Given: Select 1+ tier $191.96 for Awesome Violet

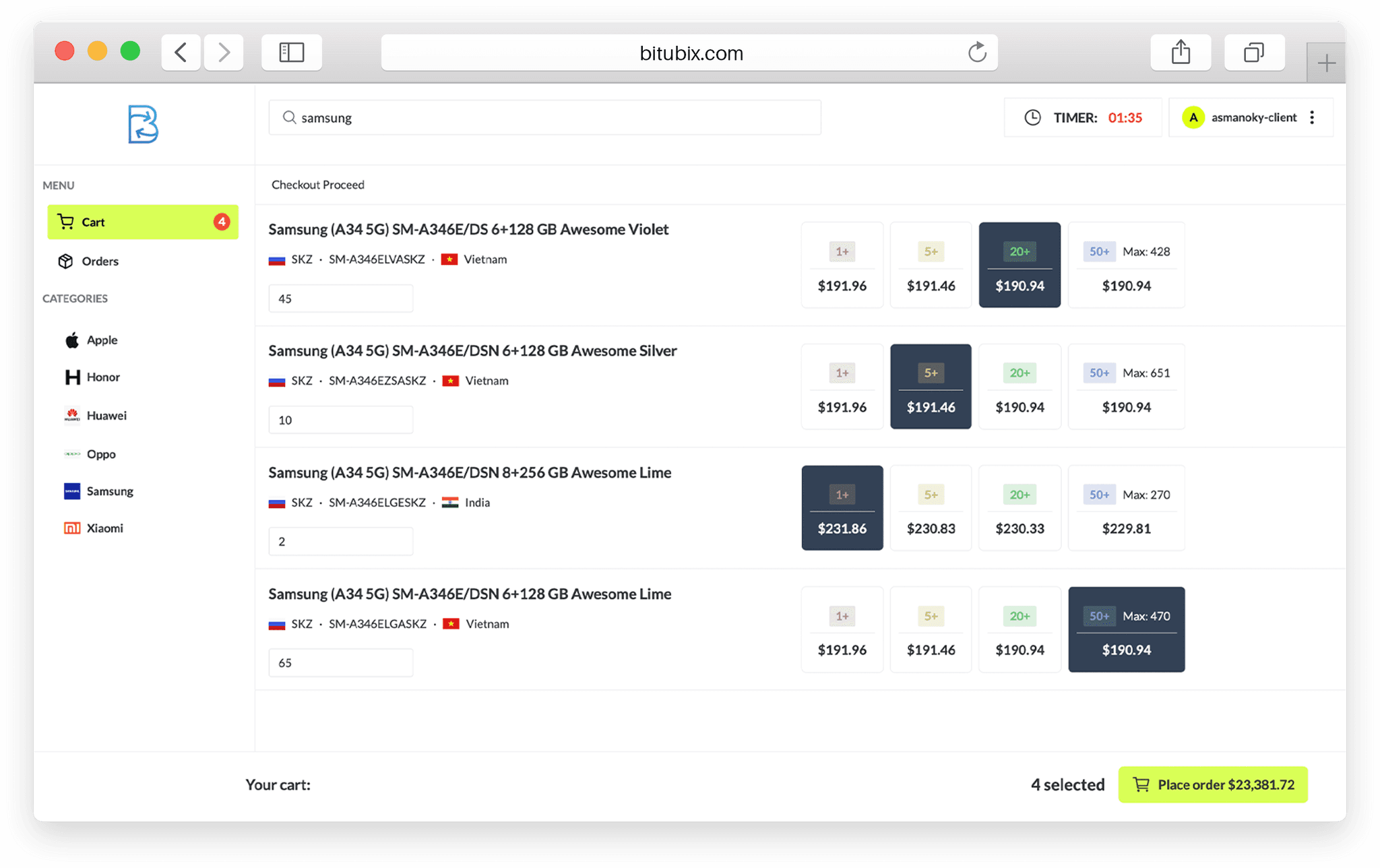Looking at the screenshot, I should pos(842,265).
